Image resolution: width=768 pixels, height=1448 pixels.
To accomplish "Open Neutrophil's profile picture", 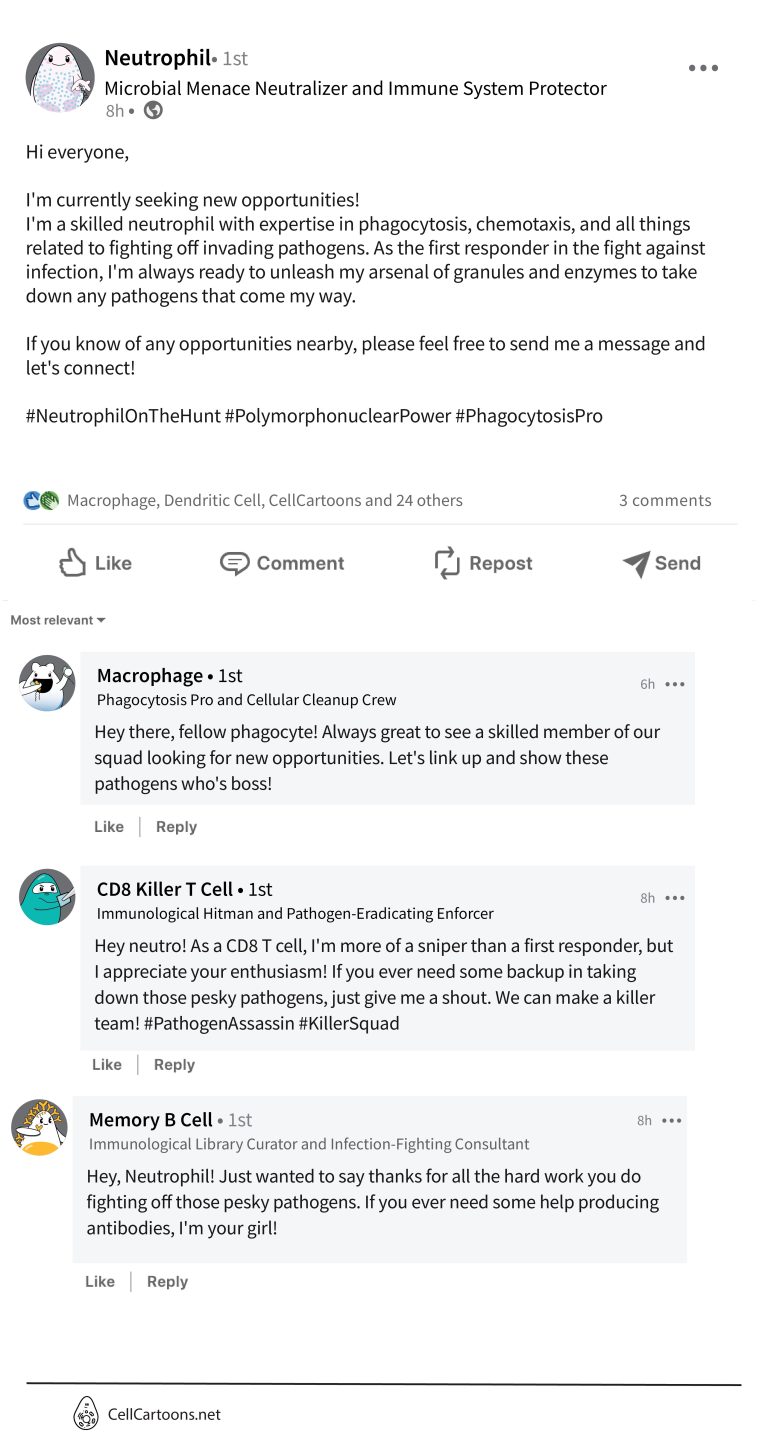I will click(60, 78).
